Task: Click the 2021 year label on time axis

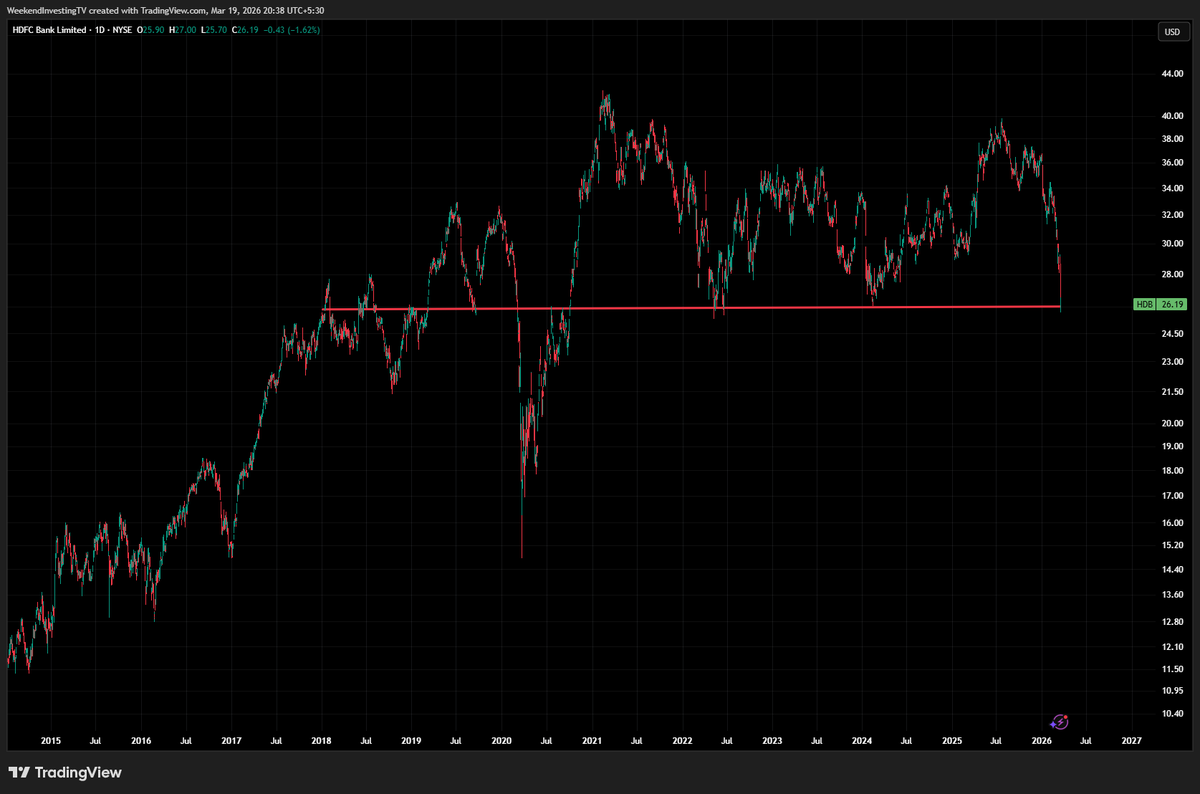Action: point(591,741)
